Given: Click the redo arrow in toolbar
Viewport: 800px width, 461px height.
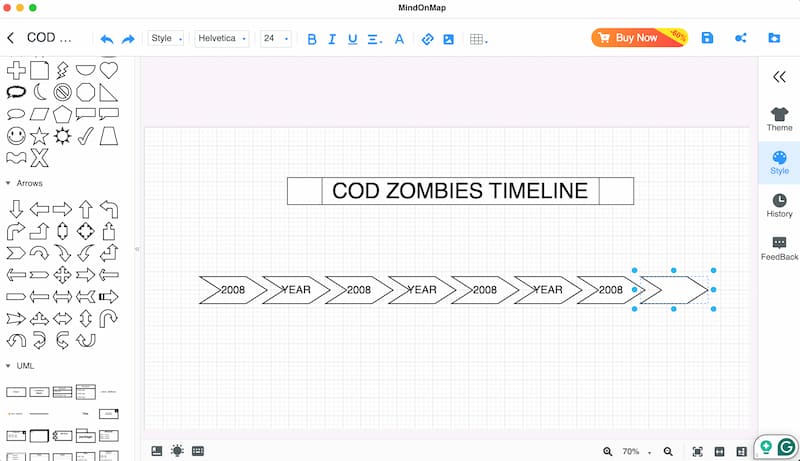Looking at the screenshot, I should (x=128, y=39).
